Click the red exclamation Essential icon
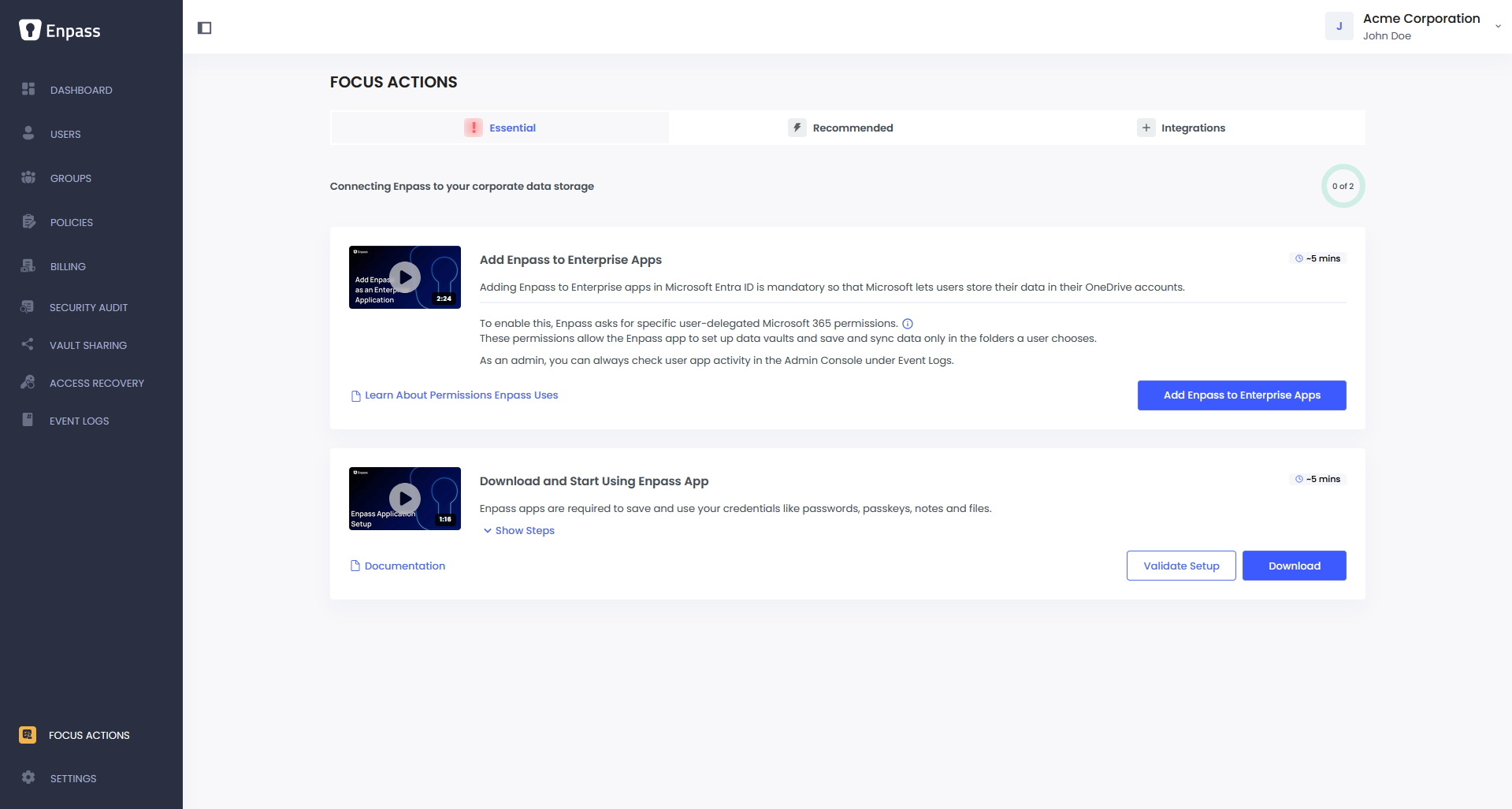This screenshot has height=809, width=1512. pyautogui.click(x=474, y=128)
